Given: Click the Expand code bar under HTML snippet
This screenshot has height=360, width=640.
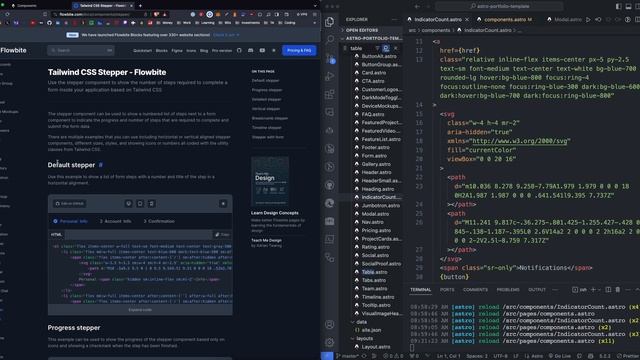Looking at the screenshot, I should (x=140, y=310).
